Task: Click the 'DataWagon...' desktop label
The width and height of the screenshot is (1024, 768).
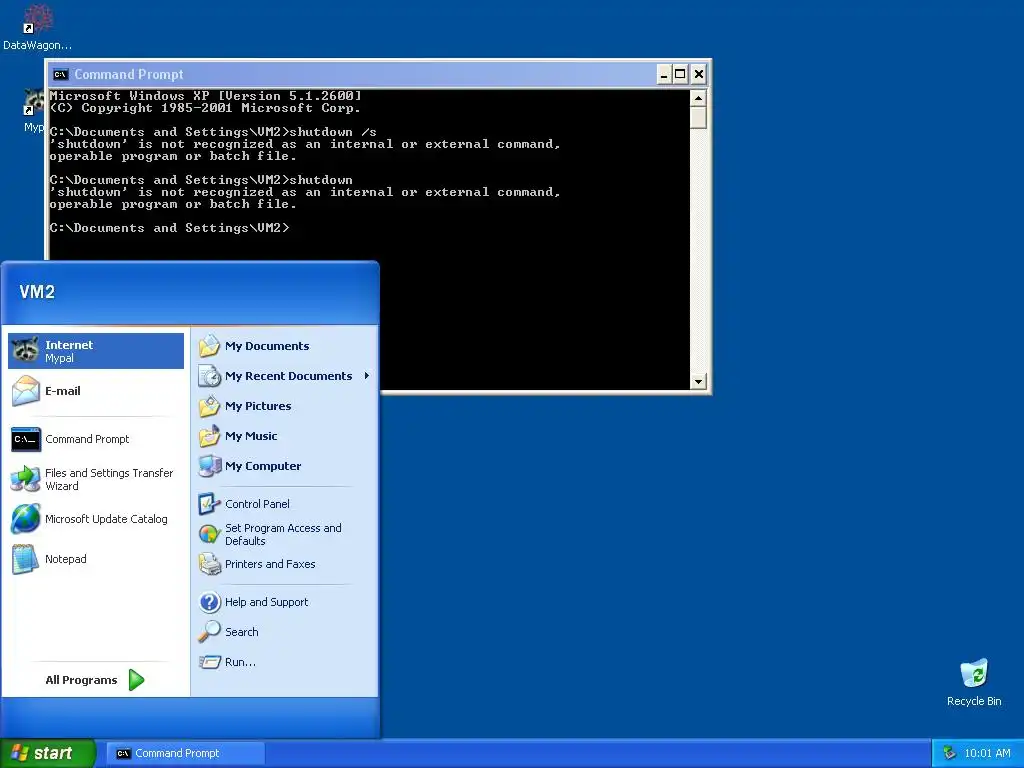Action: coord(37,45)
